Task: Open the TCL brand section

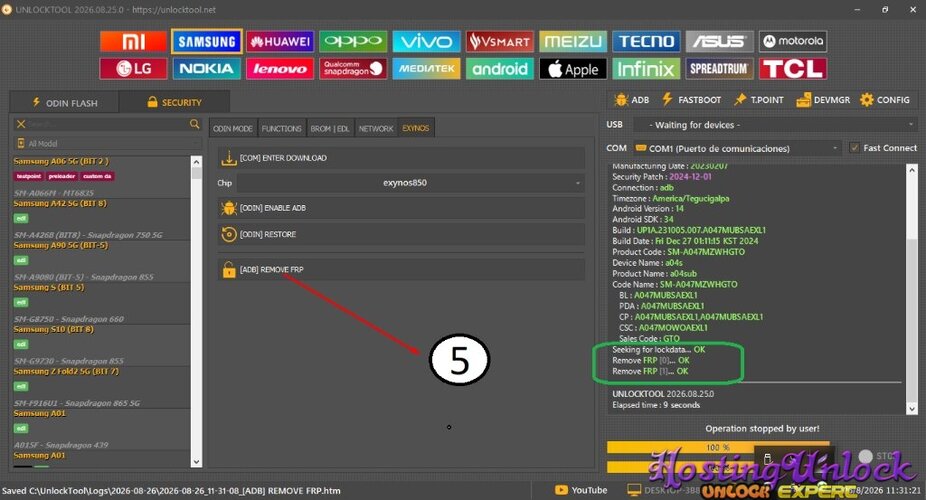Action: (x=793, y=68)
